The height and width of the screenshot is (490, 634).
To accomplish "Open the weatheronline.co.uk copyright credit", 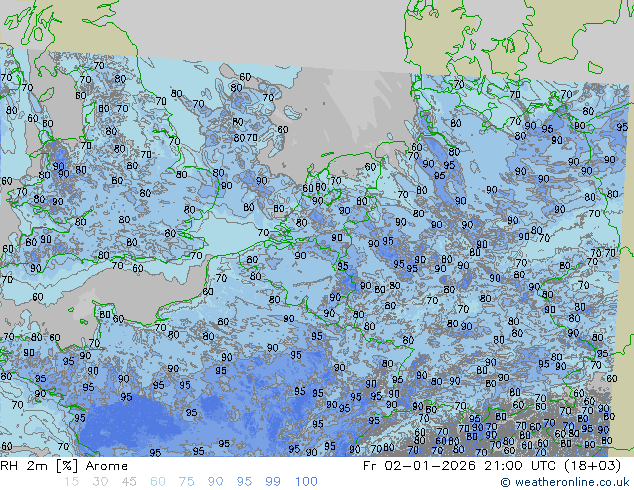I will [565, 482].
